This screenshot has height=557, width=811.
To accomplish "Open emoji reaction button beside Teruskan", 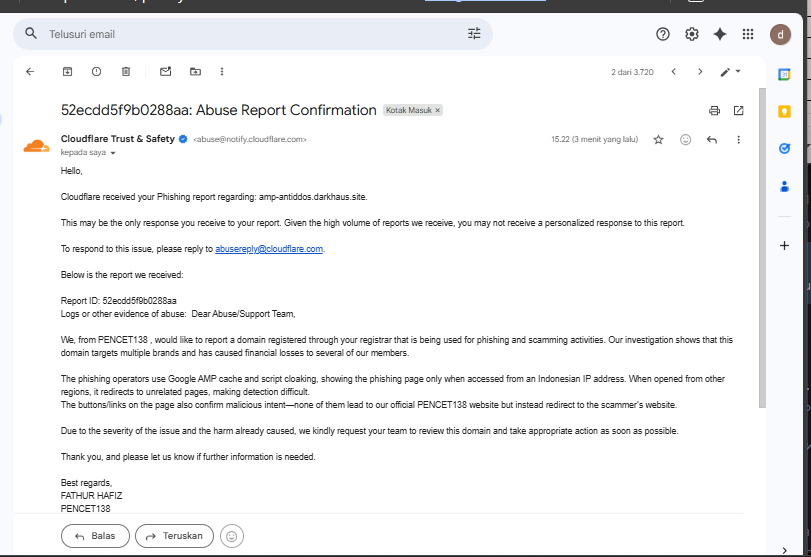I will point(232,536).
